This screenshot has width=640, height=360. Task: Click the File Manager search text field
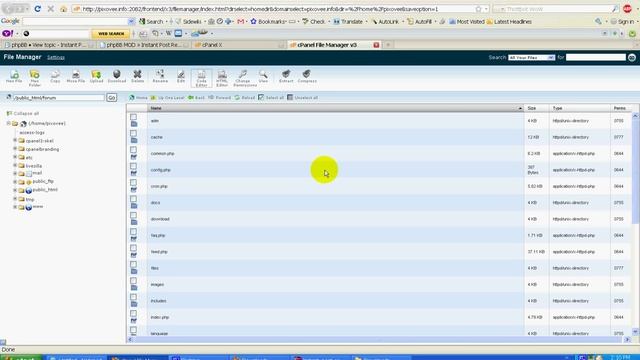pos(596,58)
